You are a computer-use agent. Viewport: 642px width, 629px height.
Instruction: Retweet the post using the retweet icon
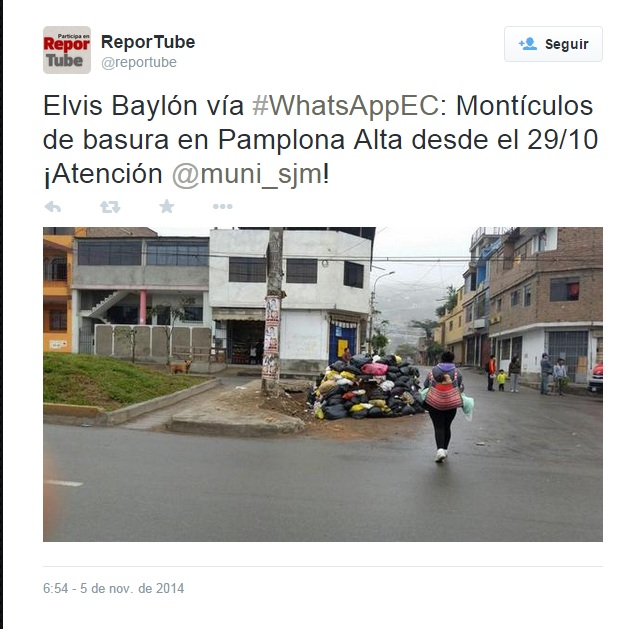110,207
